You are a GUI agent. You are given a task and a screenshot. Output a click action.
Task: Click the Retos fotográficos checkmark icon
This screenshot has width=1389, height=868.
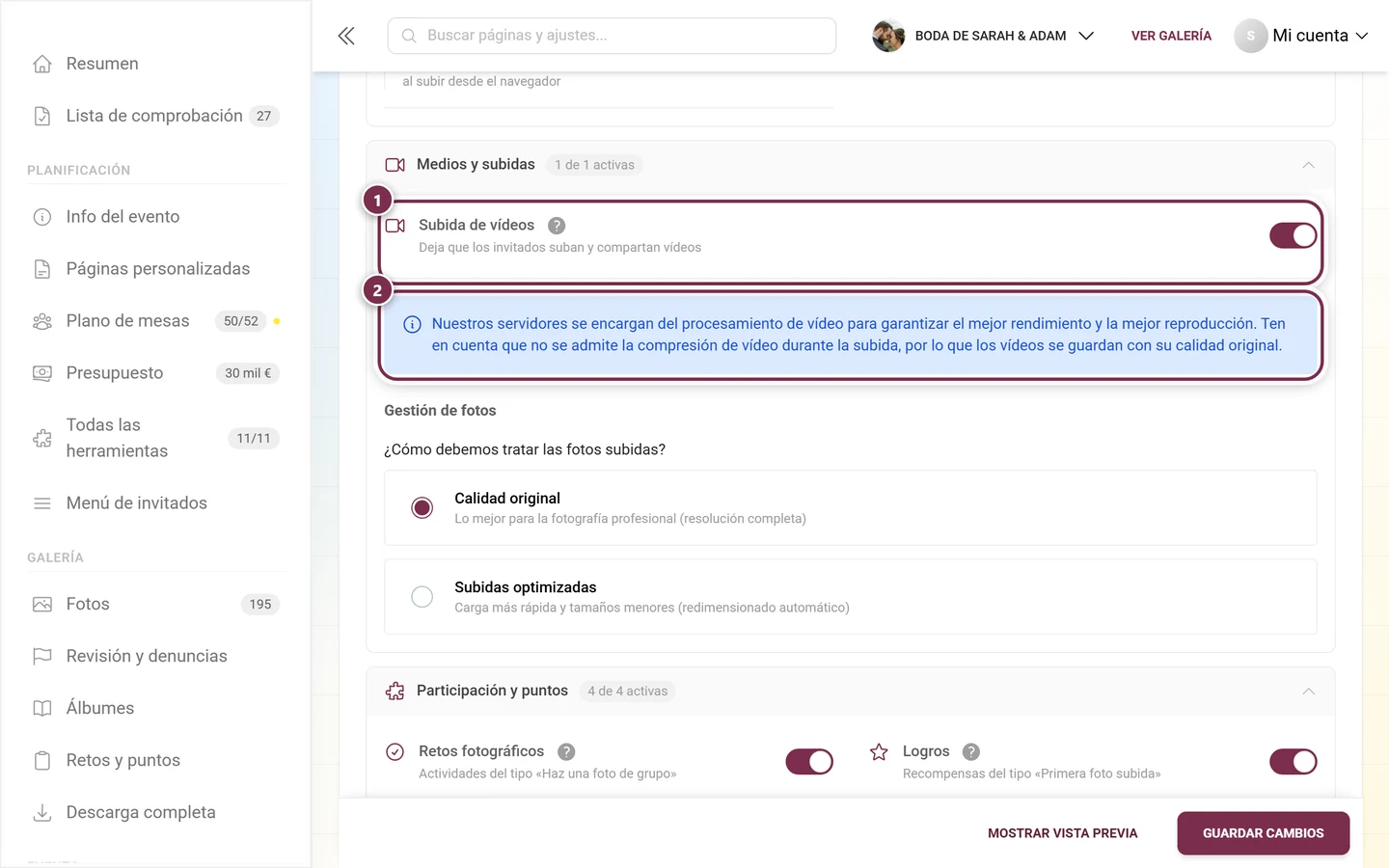pos(395,752)
